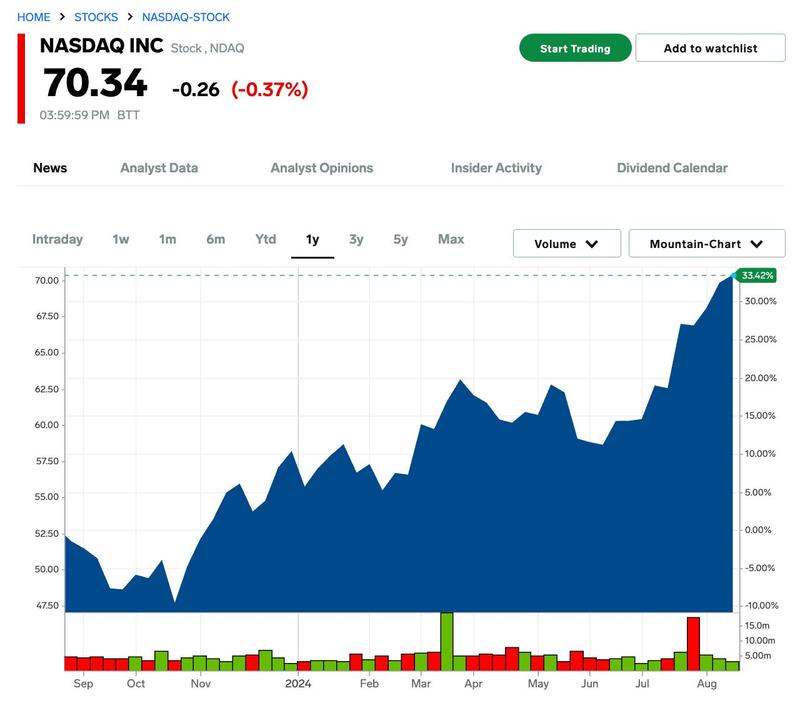
Task: Open the NASDAQ-STOCK breadcrumb link
Action: tap(186, 17)
